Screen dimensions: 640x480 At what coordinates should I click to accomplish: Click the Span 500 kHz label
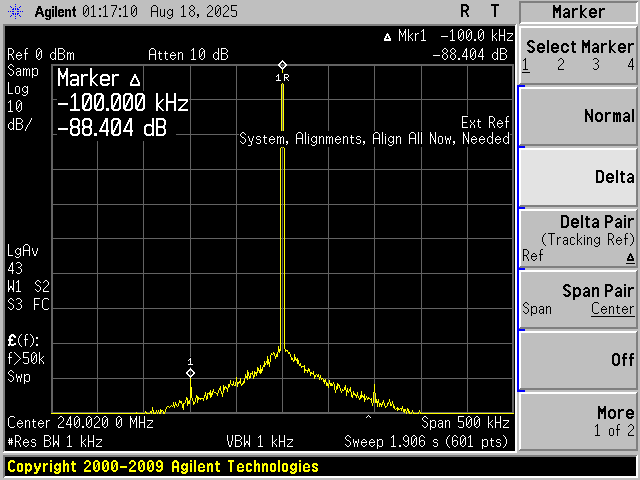pyautogui.click(x=465, y=422)
